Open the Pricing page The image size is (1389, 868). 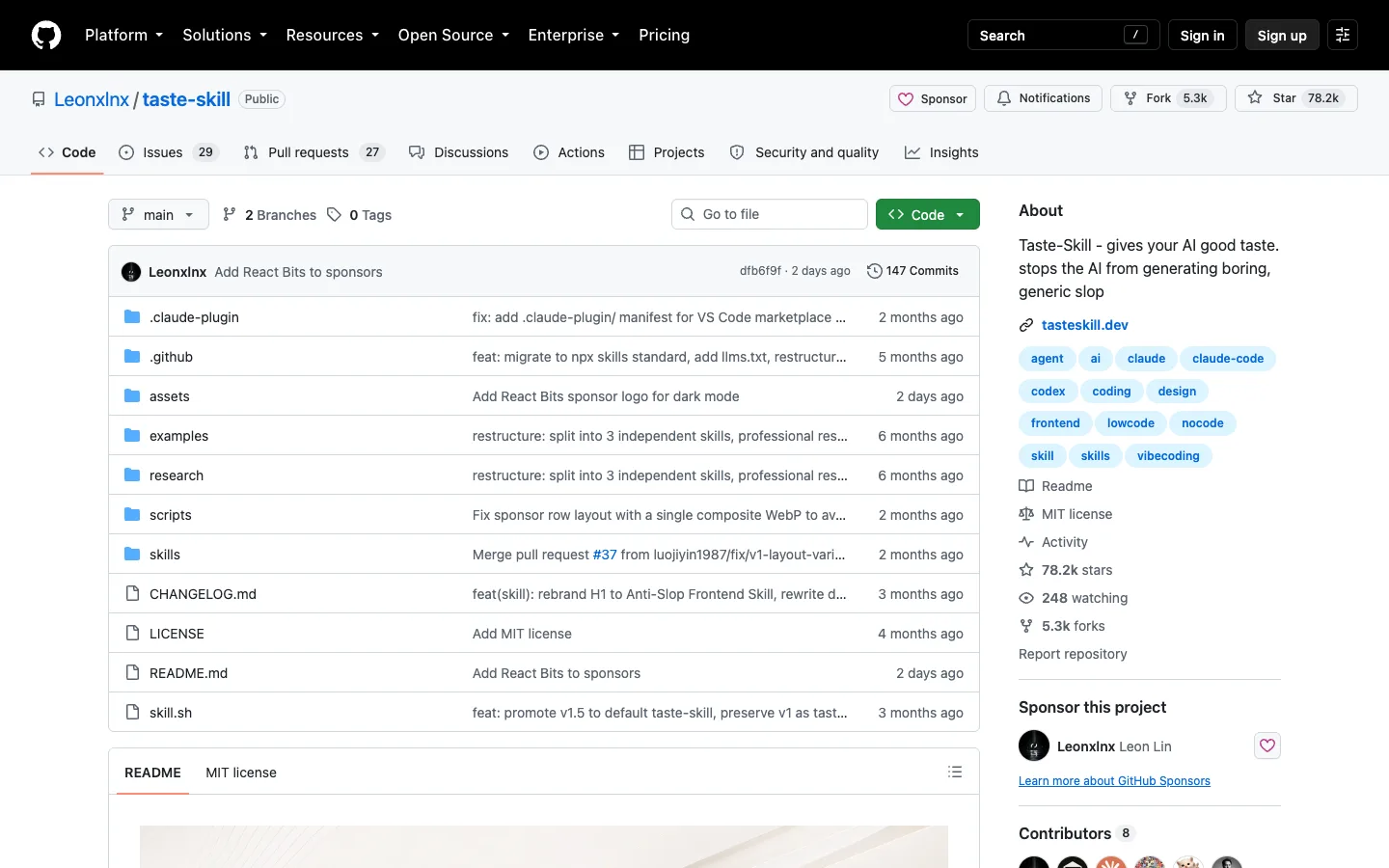click(664, 35)
